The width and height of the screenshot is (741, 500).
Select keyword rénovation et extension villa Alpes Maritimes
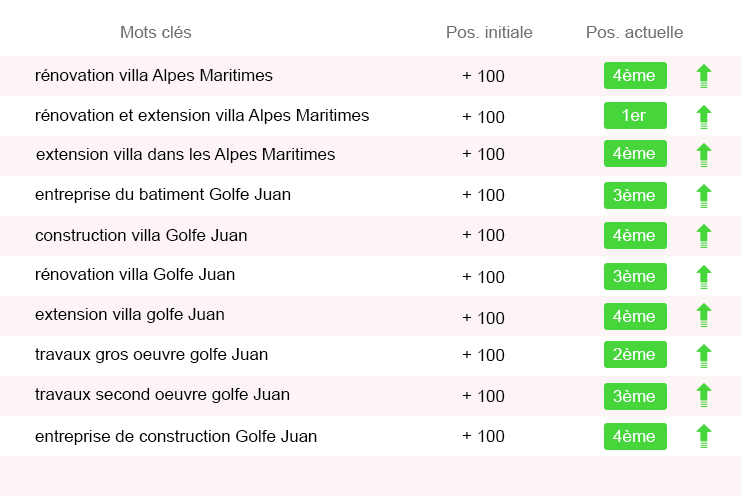(202, 116)
